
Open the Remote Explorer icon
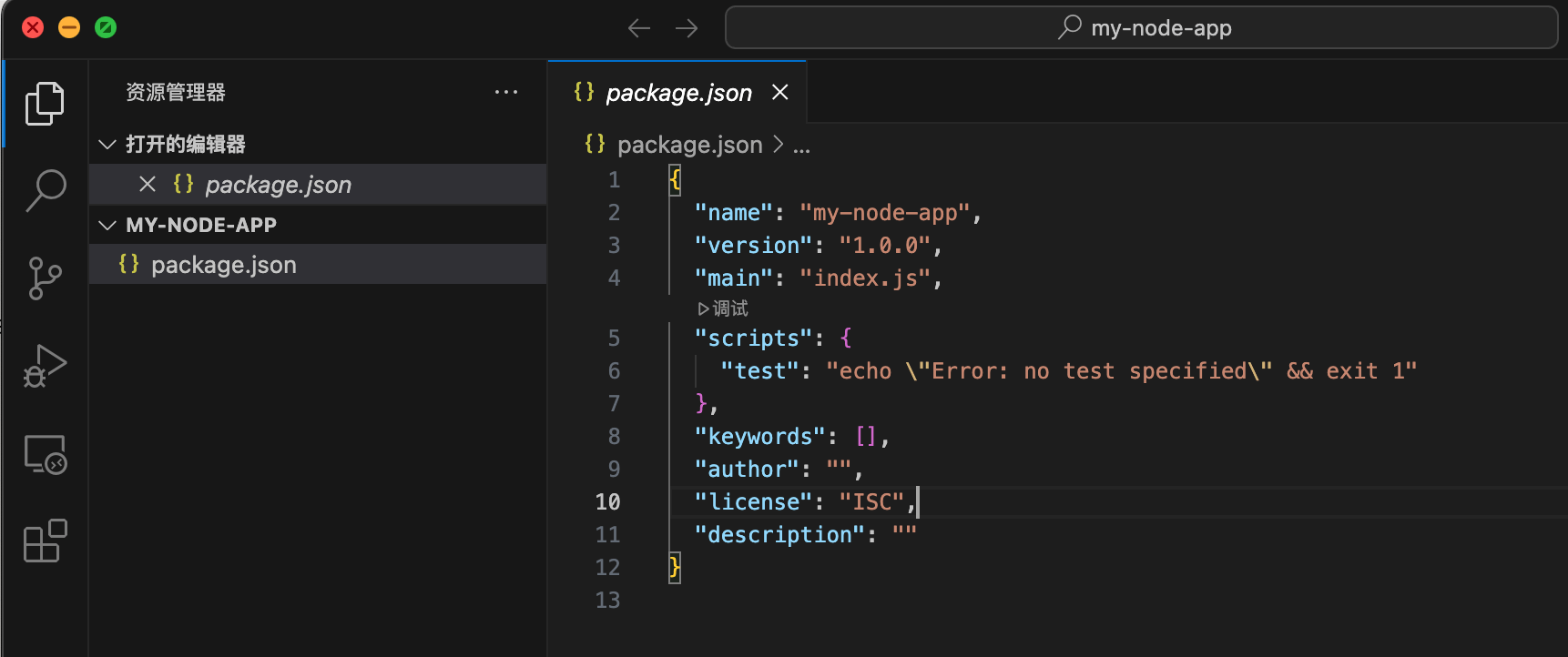(x=45, y=454)
